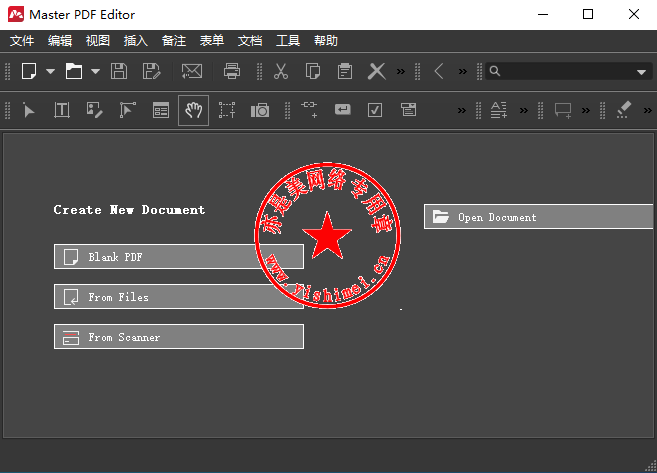Click the Delete X icon
The image size is (657, 473).
pos(377,71)
